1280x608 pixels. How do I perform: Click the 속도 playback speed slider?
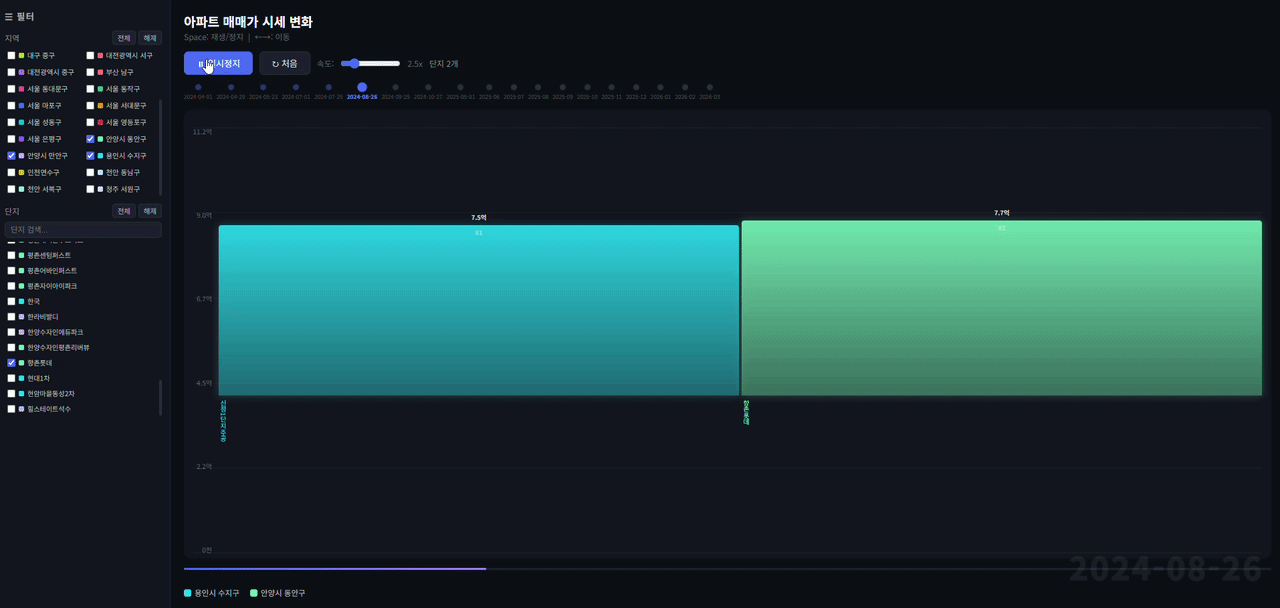(370, 64)
